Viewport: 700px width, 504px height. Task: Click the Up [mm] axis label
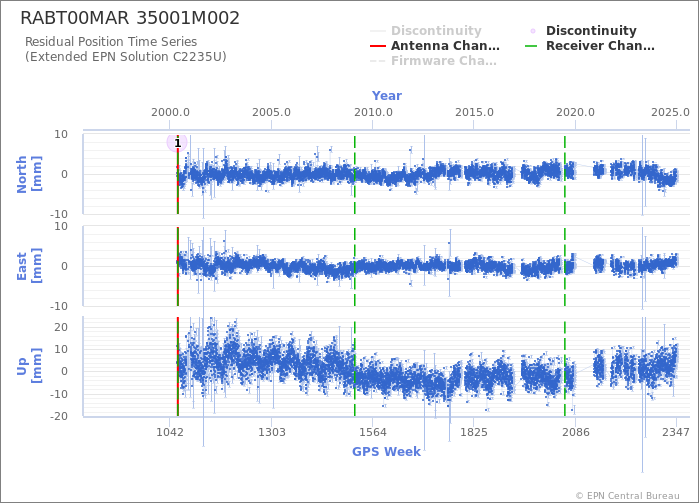coord(29,367)
